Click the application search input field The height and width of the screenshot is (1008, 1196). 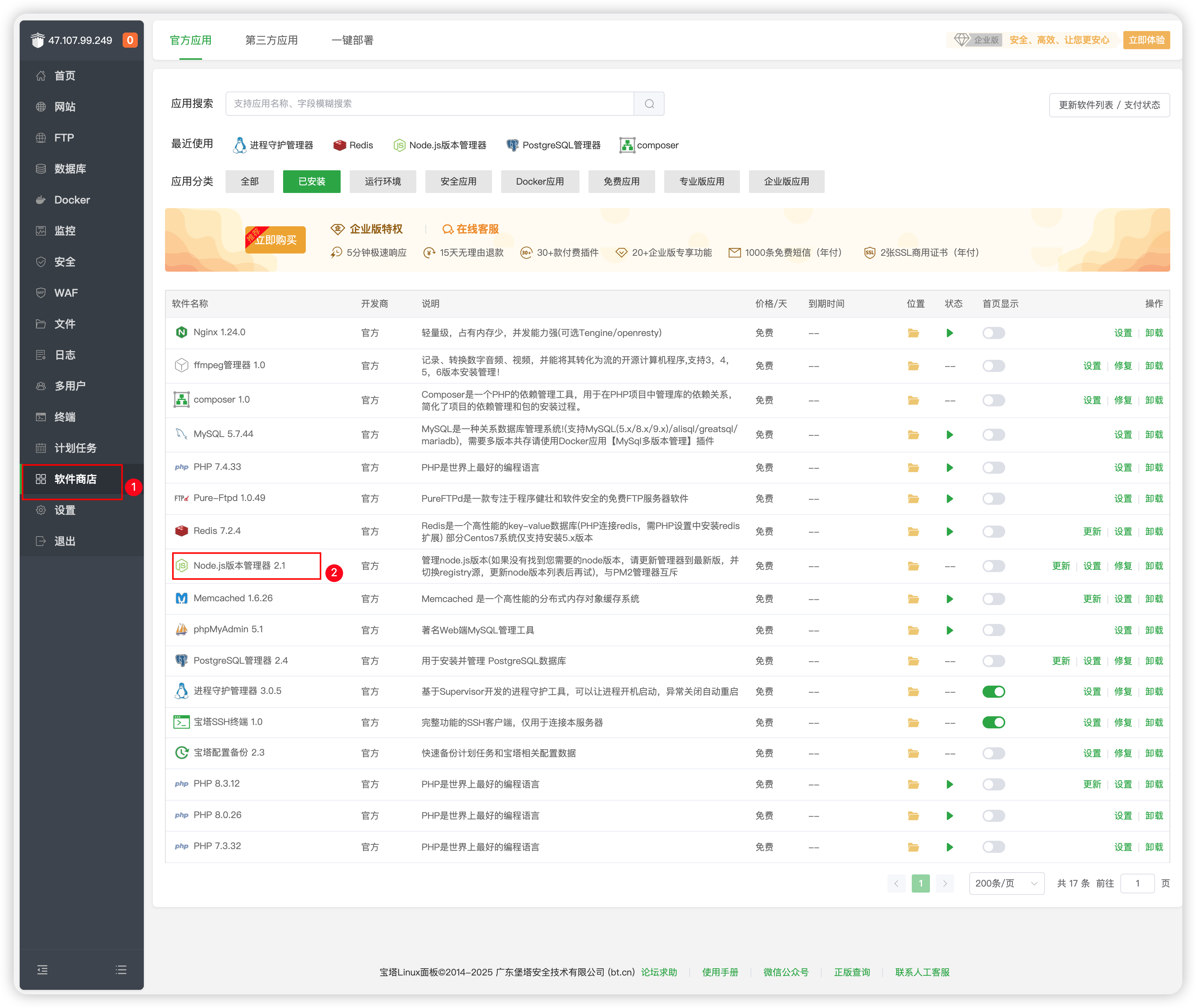(x=429, y=103)
